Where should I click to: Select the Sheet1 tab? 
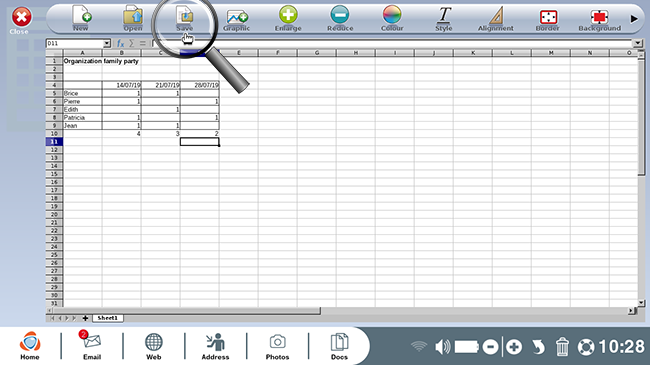(108, 318)
